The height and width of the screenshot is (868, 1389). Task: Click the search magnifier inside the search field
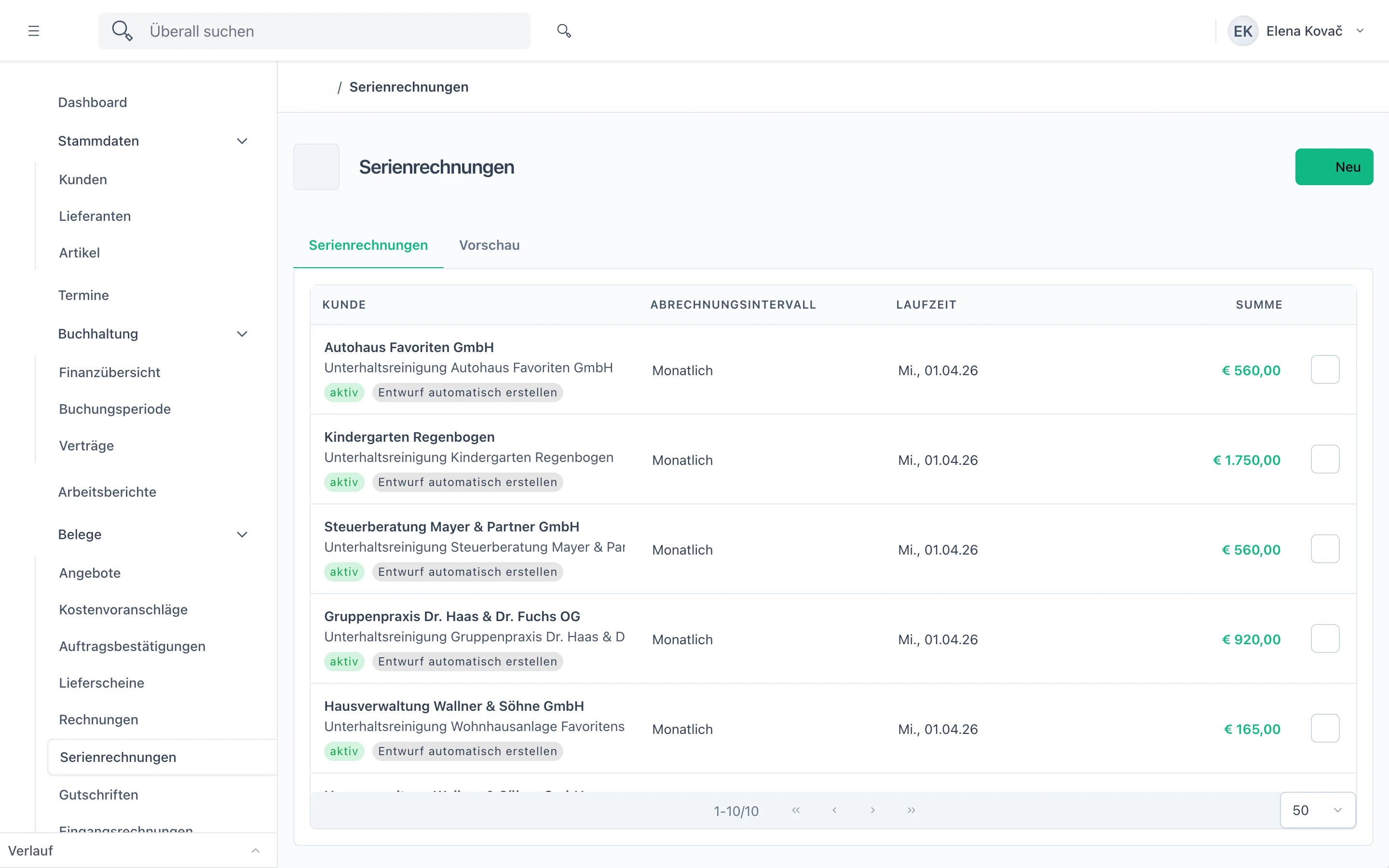pos(122,31)
